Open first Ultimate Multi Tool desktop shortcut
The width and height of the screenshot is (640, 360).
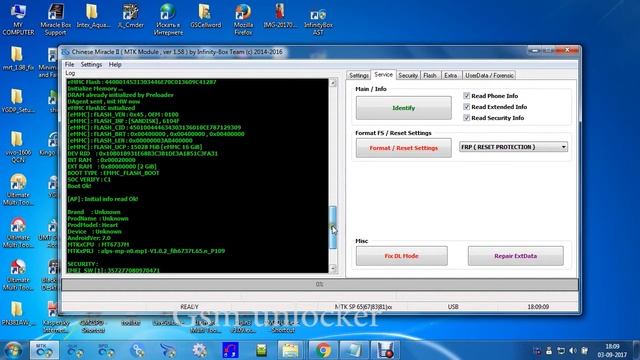[18, 190]
